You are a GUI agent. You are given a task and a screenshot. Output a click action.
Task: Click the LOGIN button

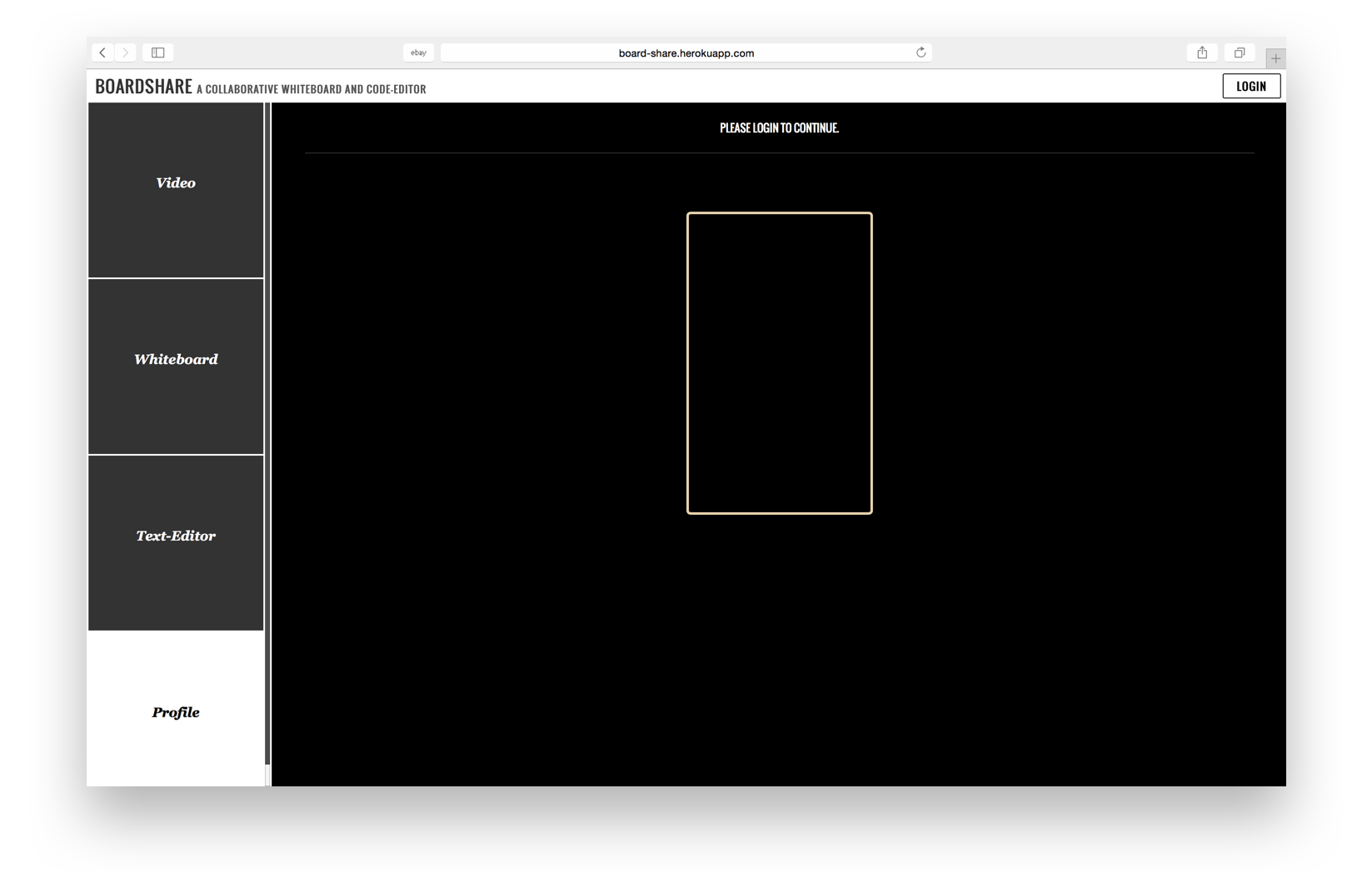tap(1251, 86)
